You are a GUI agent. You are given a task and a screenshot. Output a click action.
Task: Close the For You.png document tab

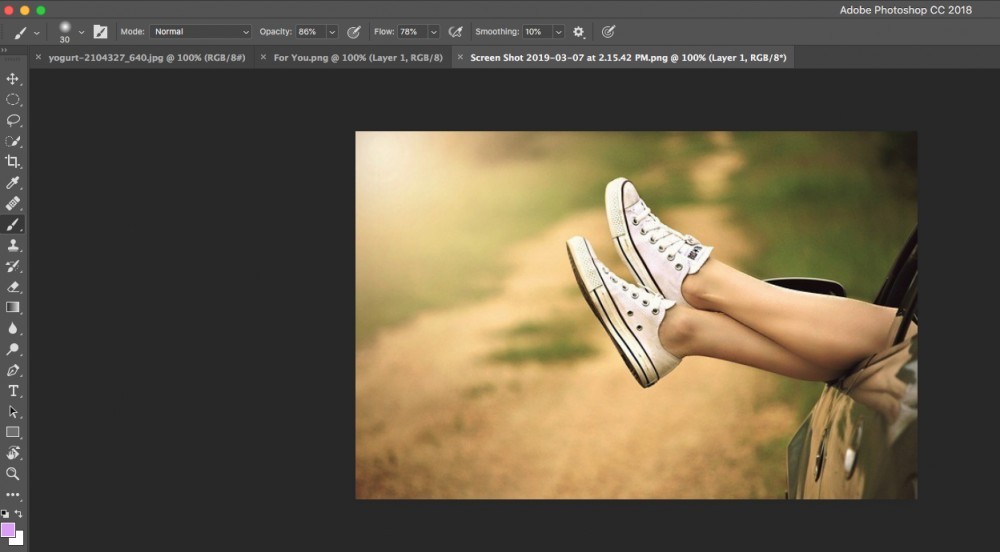(263, 57)
